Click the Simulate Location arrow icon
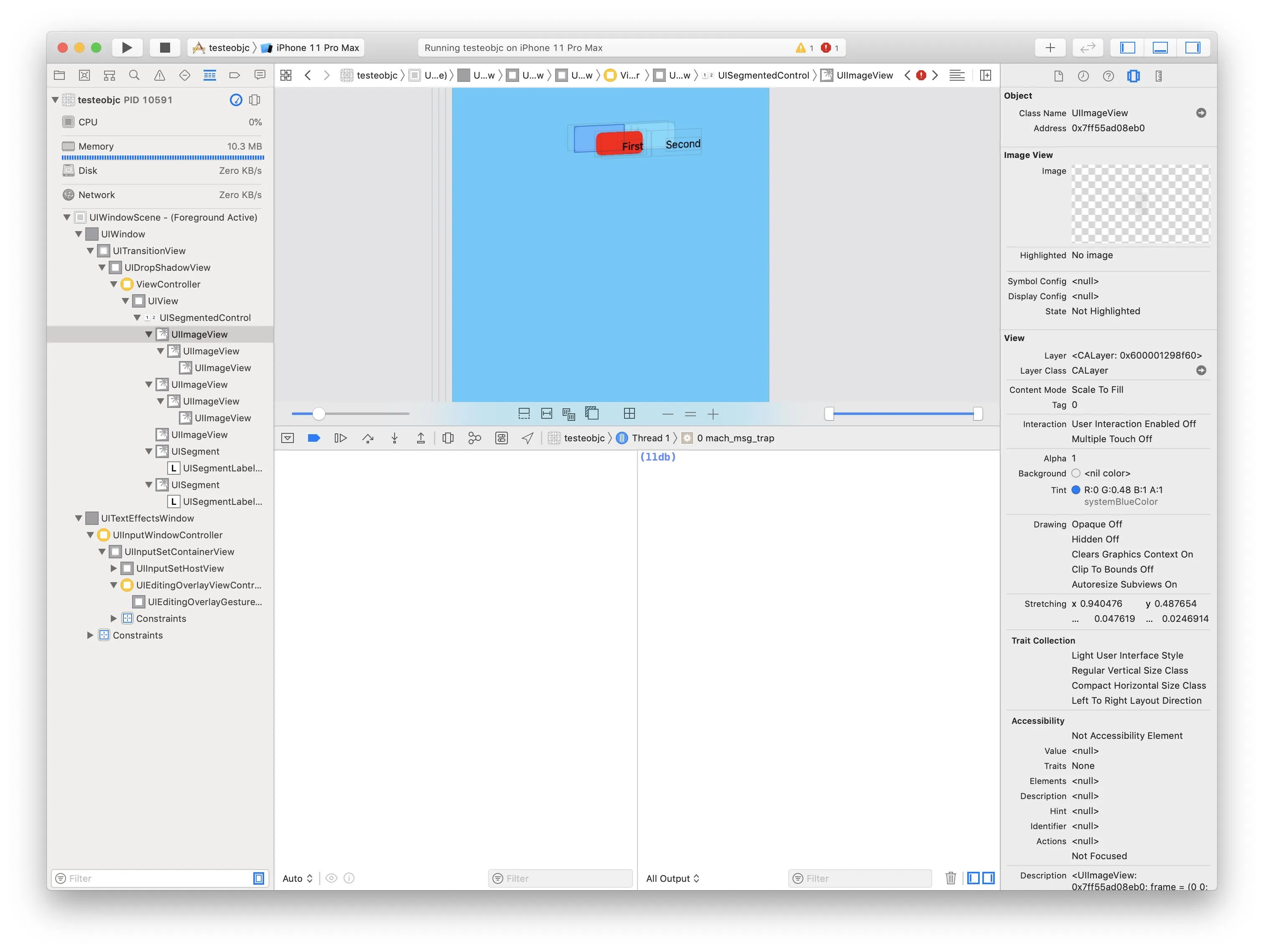This screenshot has height=952, width=1264. click(528, 438)
